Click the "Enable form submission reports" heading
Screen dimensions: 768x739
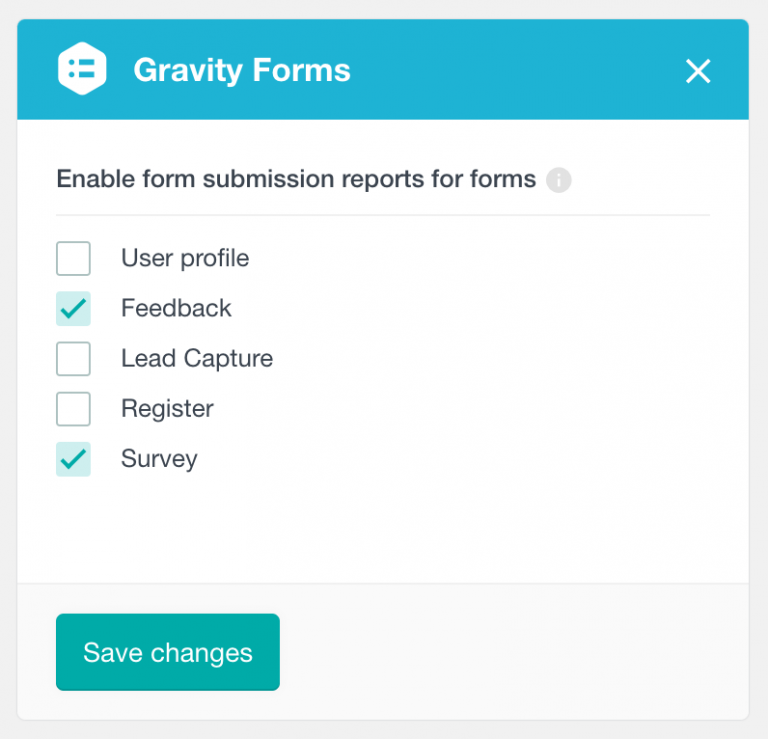[x=296, y=180]
